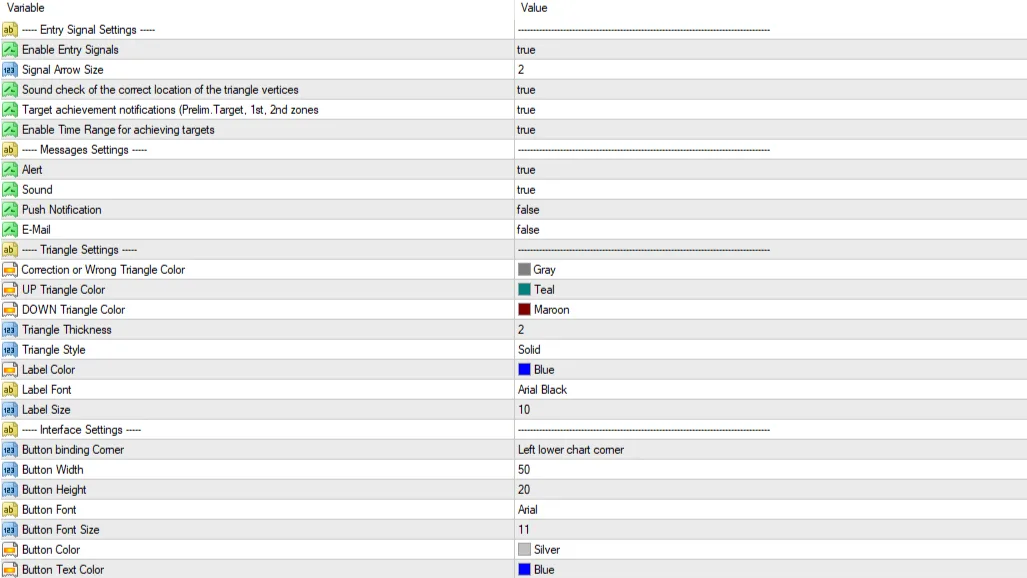Click the icon beside Triangle Thickness
Viewport: 1027px width, 578px height.
10,330
